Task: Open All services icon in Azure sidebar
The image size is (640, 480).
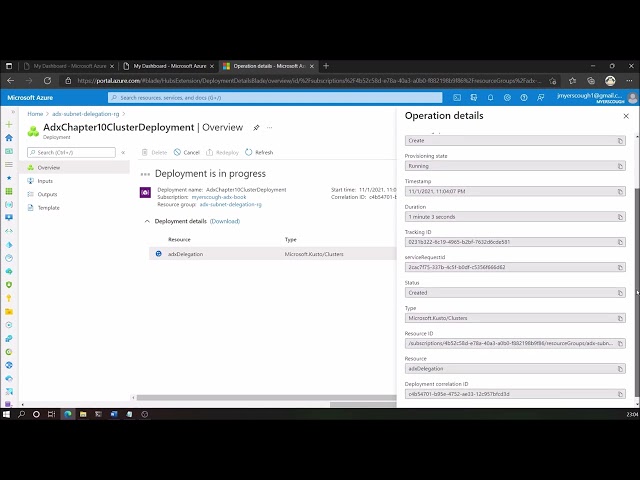Action: pyautogui.click(x=9, y=164)
